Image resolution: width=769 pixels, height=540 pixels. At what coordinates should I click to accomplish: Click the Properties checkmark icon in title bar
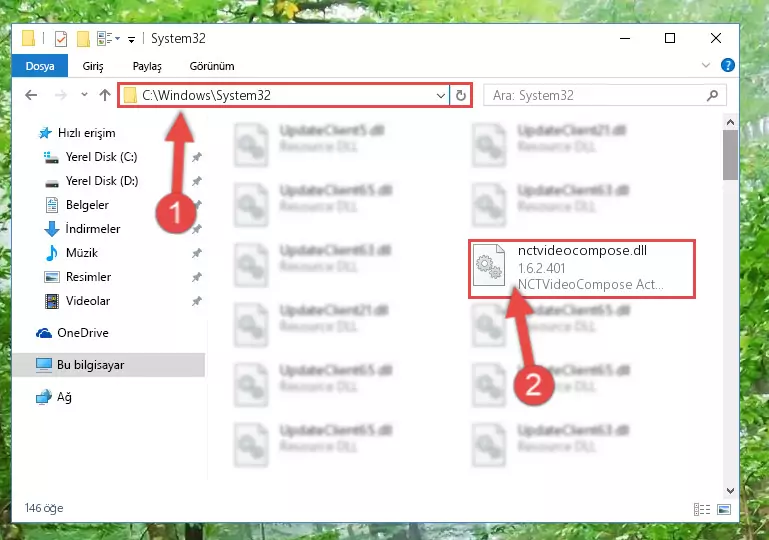pos(61,38)
